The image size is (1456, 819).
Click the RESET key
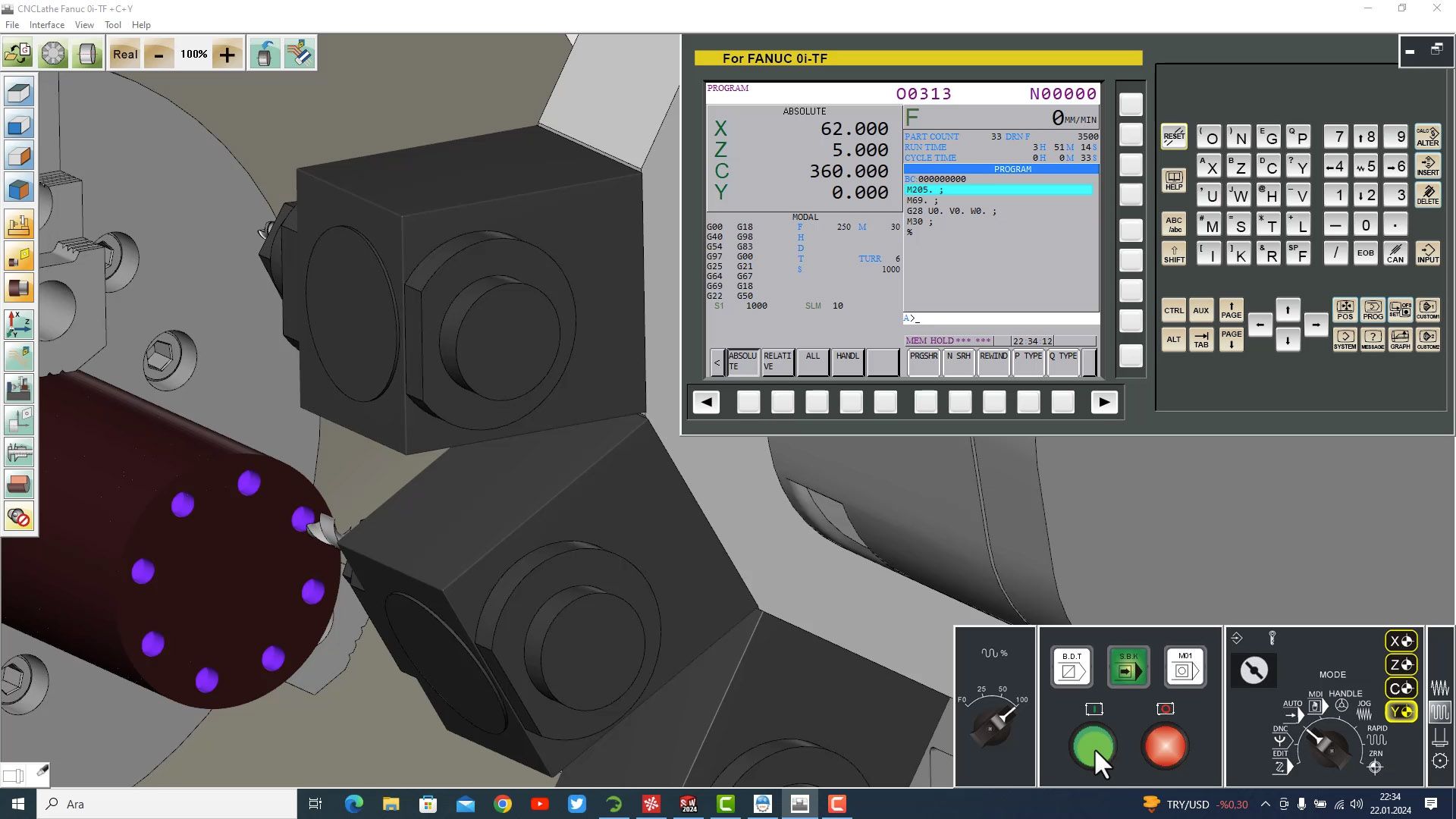[1174, 136]
